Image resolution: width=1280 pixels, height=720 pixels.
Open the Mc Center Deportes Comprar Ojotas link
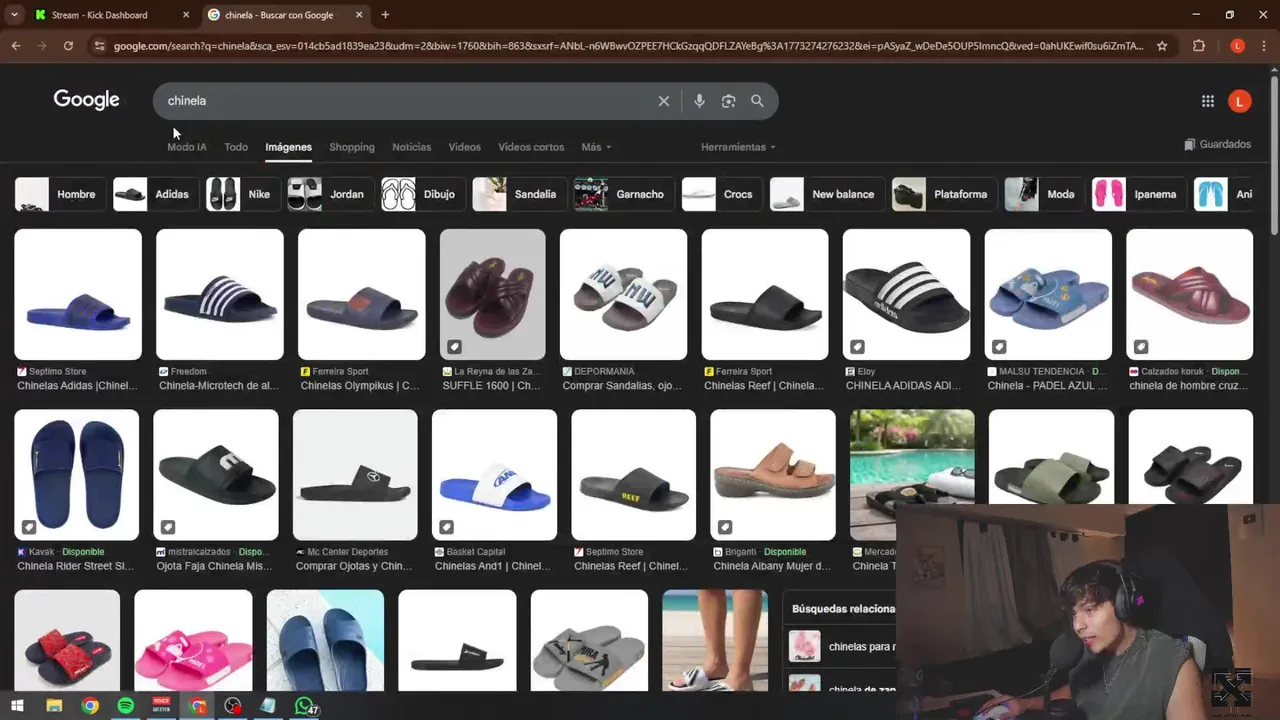(x=354, y=566)
